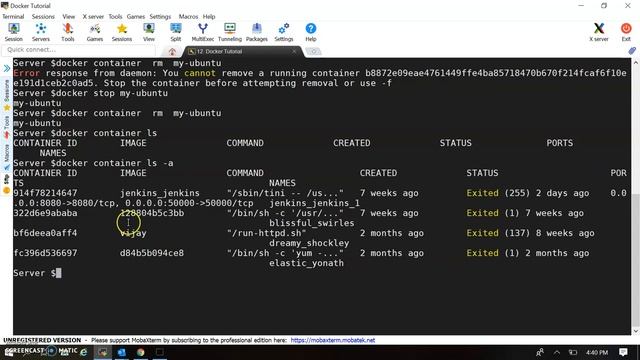Screen dimensions: 640x360
Task: Open the Sessions menu in menu bar
Action: pos(43,16)
